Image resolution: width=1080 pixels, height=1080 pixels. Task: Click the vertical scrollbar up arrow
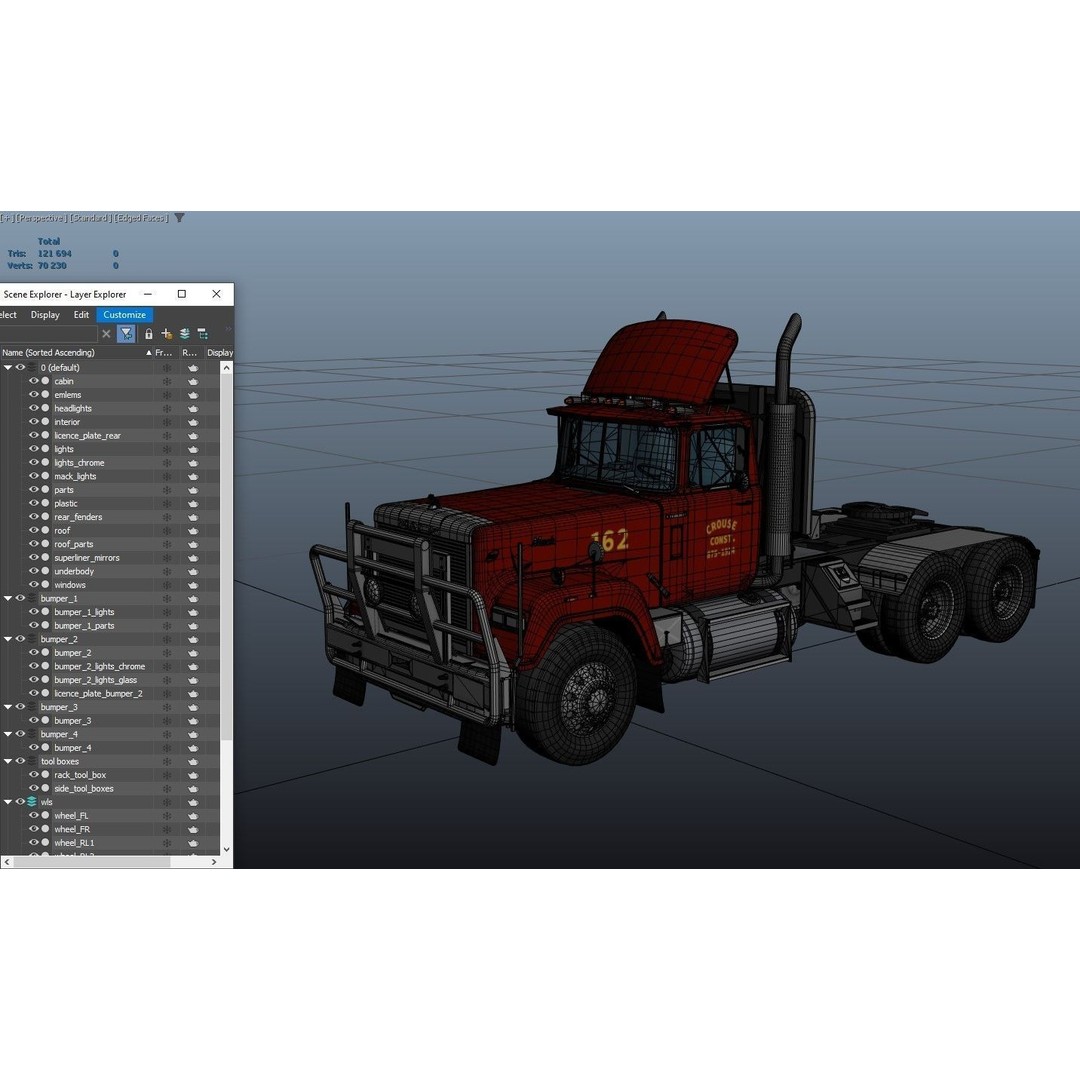pos(227,368)
